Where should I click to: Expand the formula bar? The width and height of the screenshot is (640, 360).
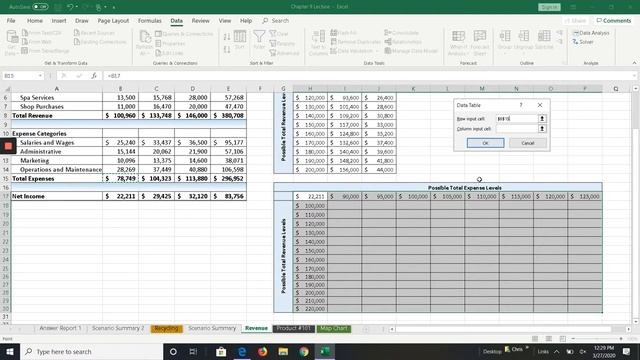(x=635, y=76)
